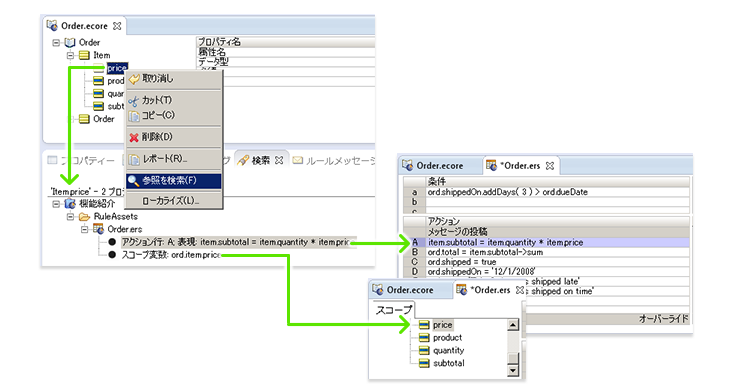The image size is (750, 391).
Task: Choose ローカライズ(L)... in the context menu
Action: coord(174,201)
